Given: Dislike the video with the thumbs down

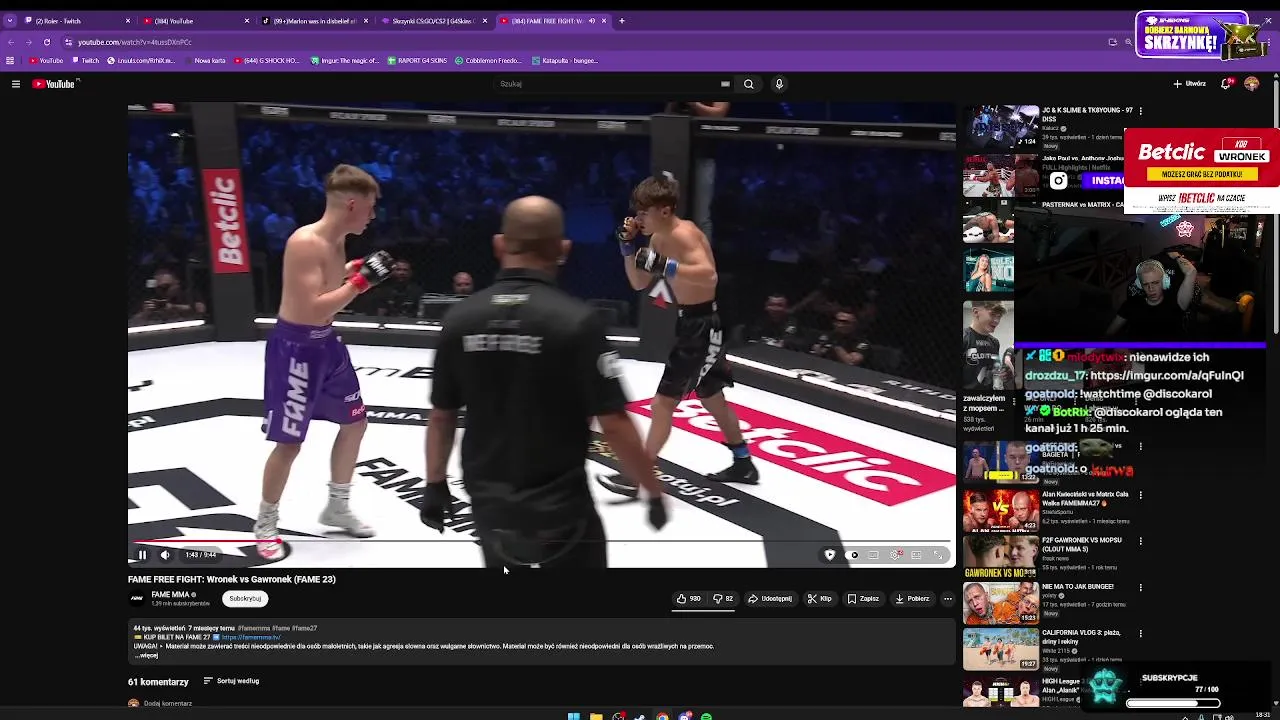Looking at the screenshot, I should click(723, 599).
